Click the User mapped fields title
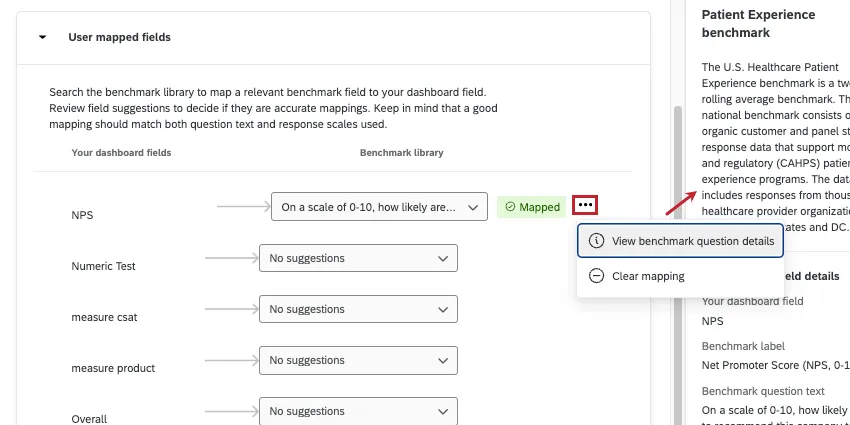The image size is (850, 425). 119,37
